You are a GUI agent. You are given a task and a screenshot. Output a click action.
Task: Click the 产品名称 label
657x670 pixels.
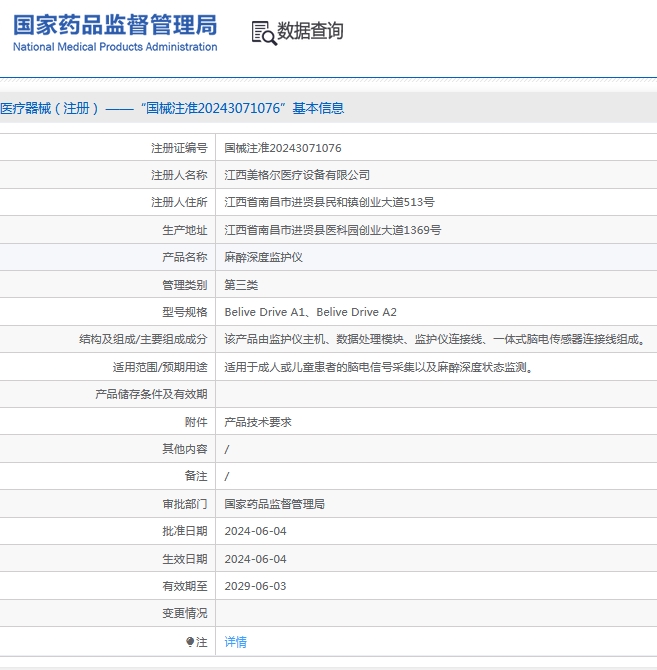pyautogui.click(x=185, y=257)
